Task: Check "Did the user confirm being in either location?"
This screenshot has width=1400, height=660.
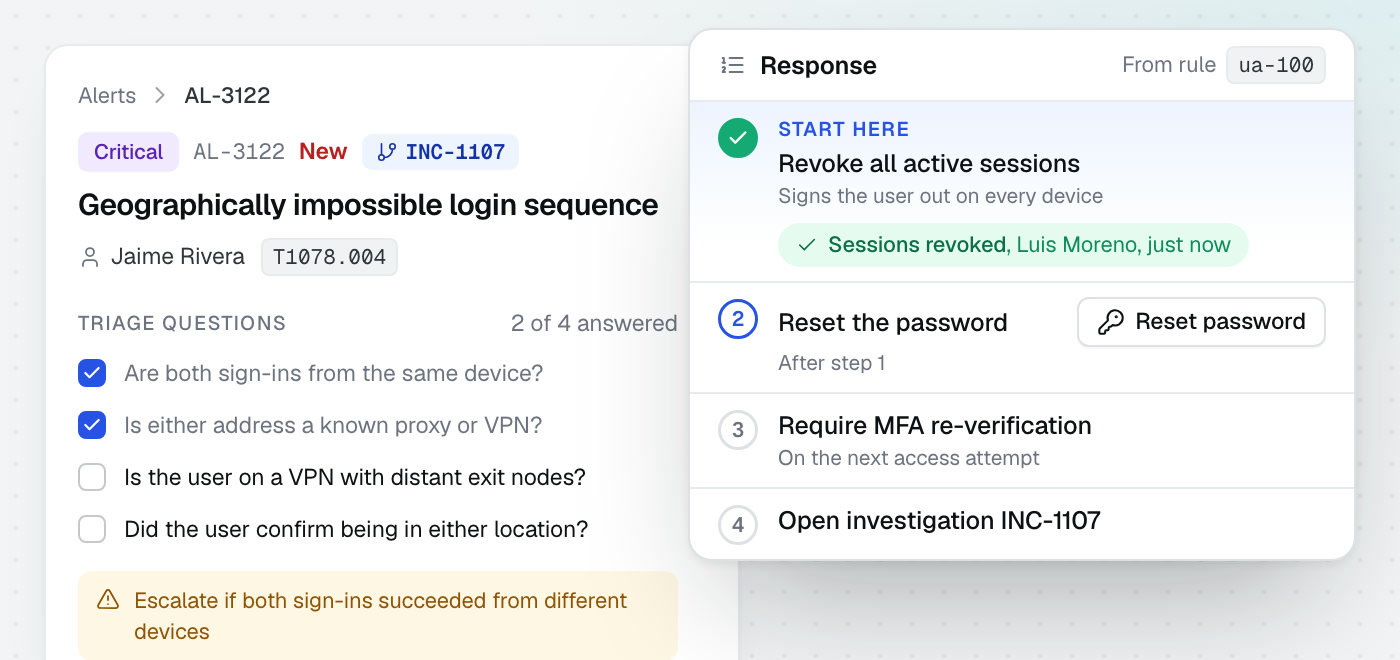Action: pyautogui.click(x=92, y=529)
